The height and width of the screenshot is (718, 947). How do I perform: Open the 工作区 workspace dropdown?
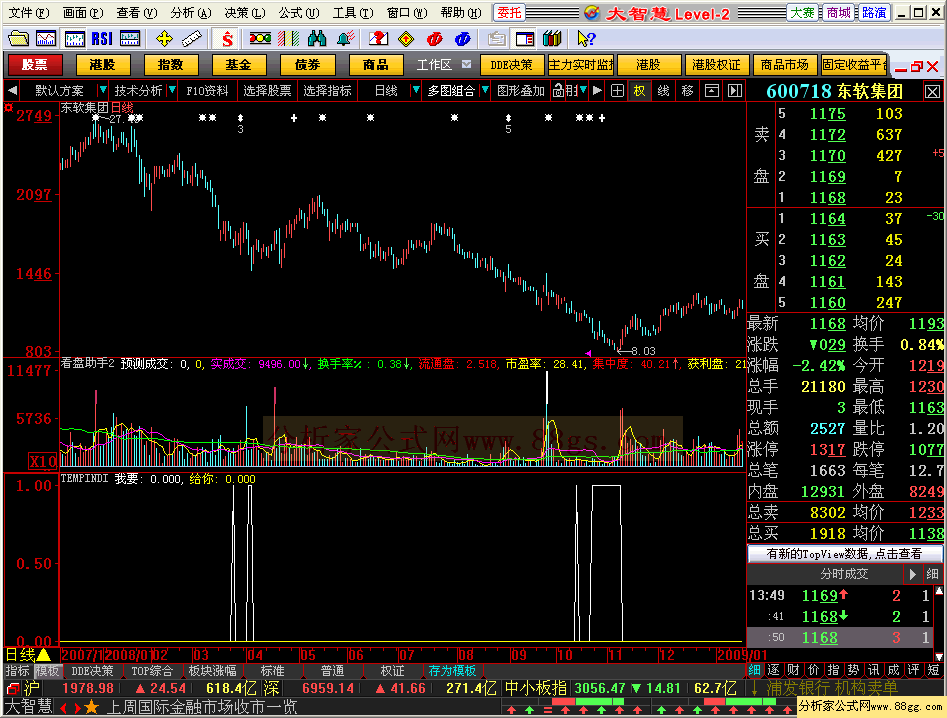click(x=466, y=64)
